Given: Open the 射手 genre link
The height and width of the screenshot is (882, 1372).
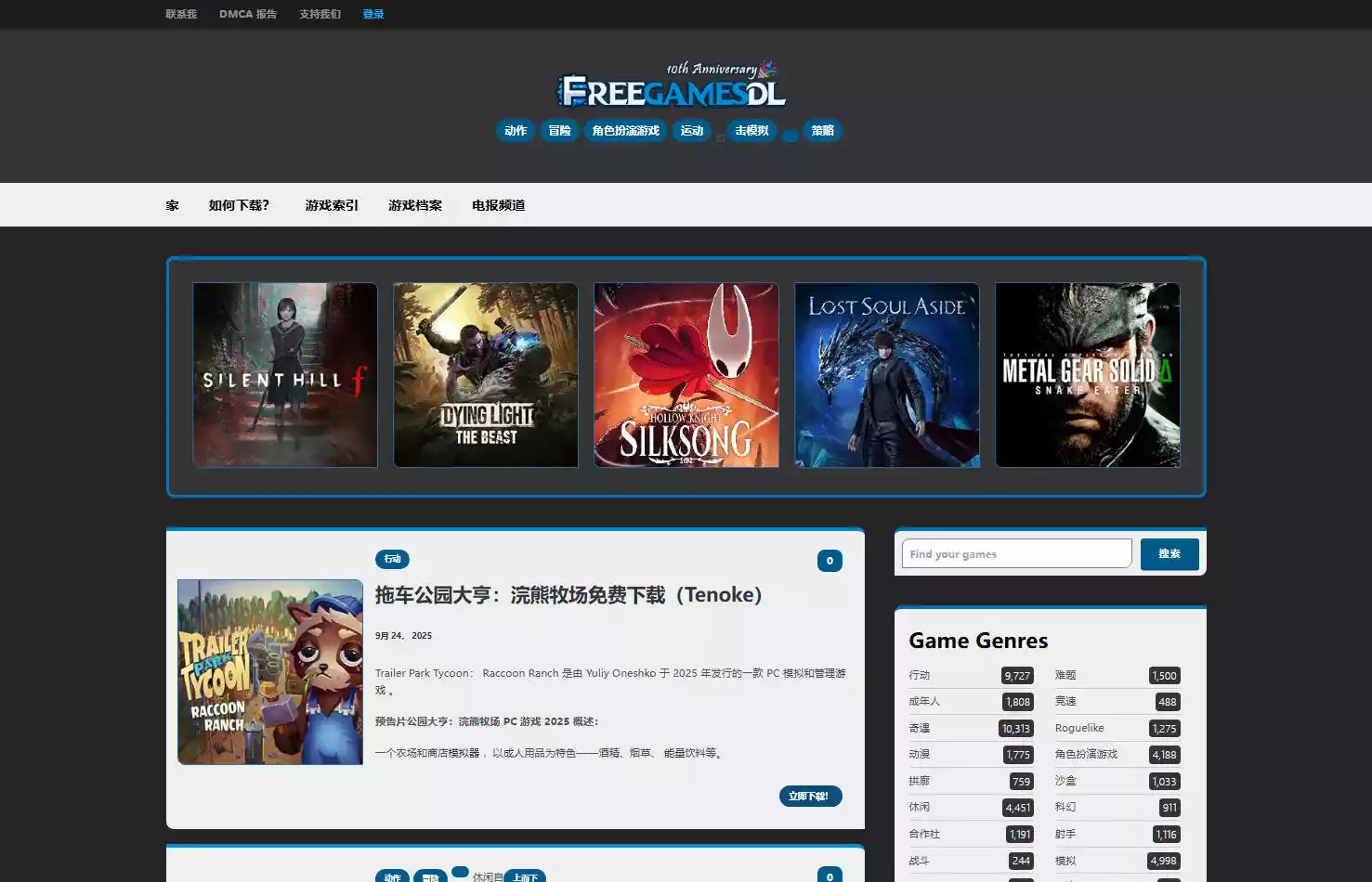Looking at the screenshot, I should (x=1065, y=835).
